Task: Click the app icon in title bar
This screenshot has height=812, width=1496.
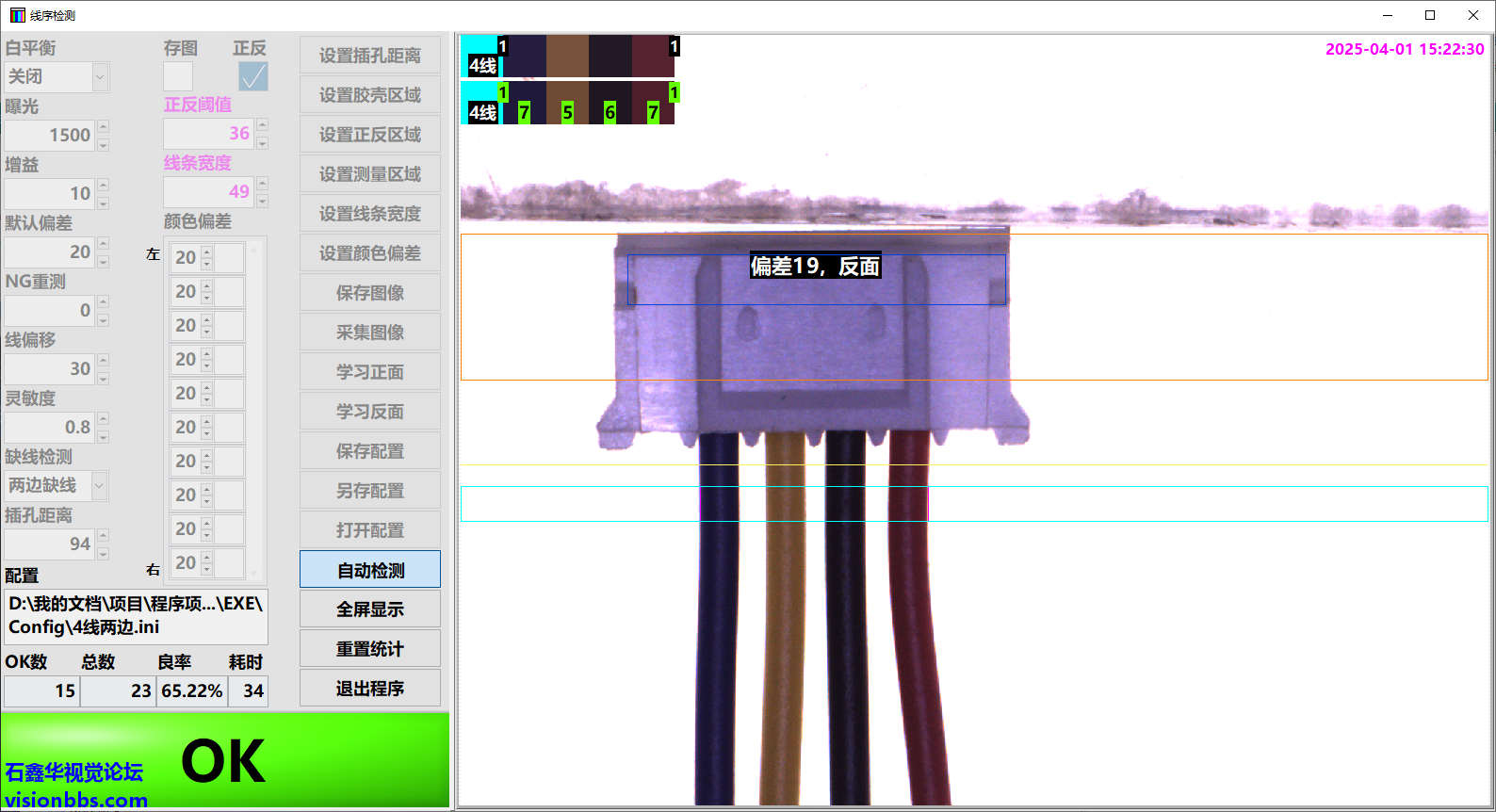Action: click(17, 15)
